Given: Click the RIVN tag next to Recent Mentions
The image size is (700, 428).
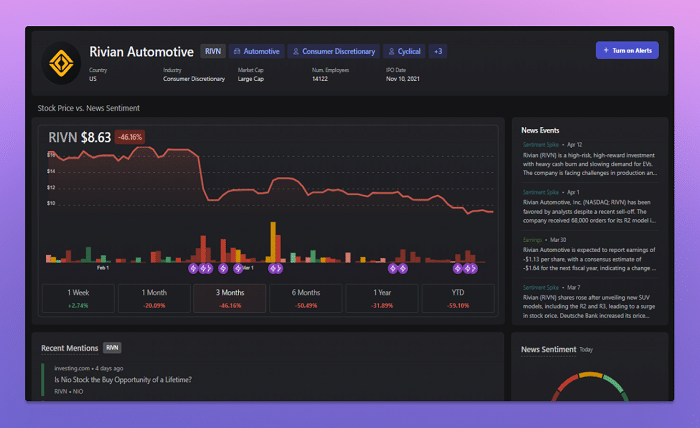Looking at the screenshot, I should pyautogui.click(x=112, y=348).
